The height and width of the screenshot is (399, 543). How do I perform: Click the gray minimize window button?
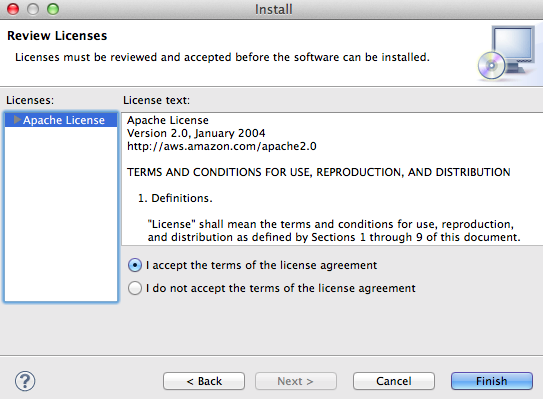pos(33,9)
